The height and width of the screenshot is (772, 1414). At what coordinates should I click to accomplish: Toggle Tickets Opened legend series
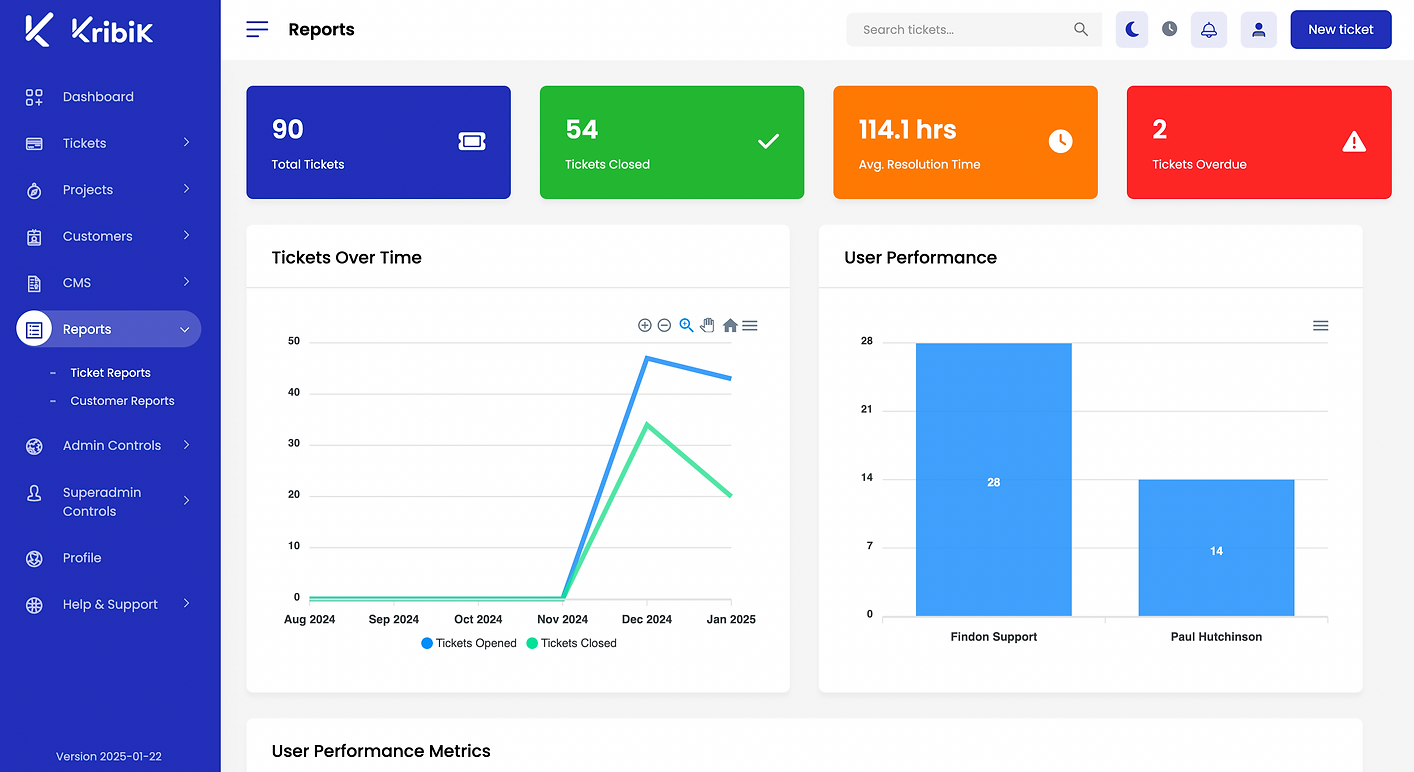click(x=469, y=643)
